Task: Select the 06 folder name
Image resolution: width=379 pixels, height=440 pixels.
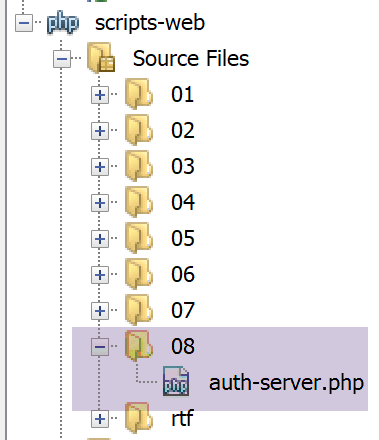Action: click(x=183, y=275)
